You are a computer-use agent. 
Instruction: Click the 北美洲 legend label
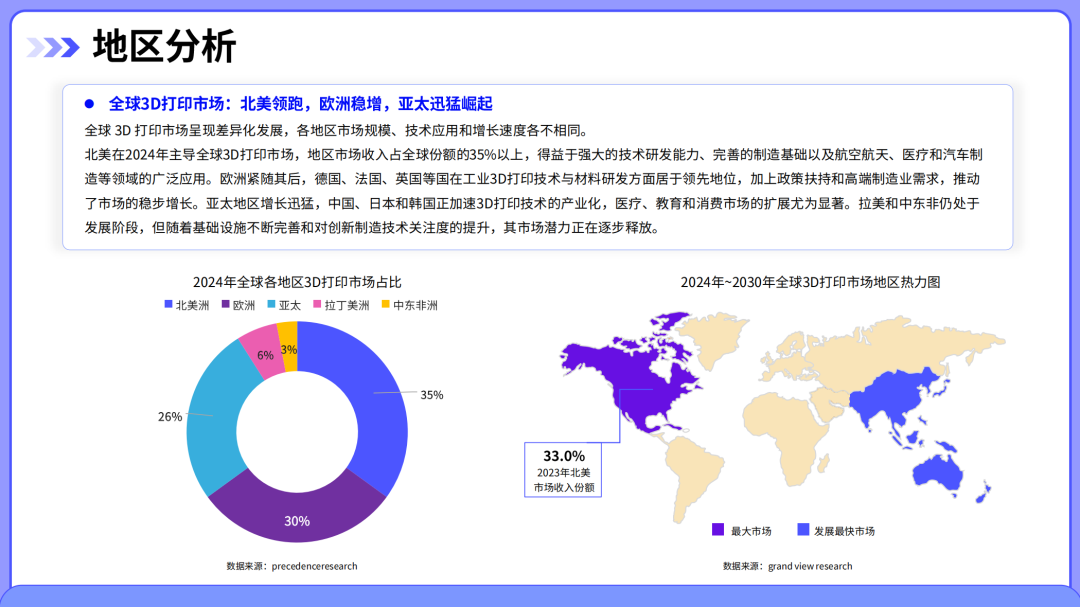192,305
